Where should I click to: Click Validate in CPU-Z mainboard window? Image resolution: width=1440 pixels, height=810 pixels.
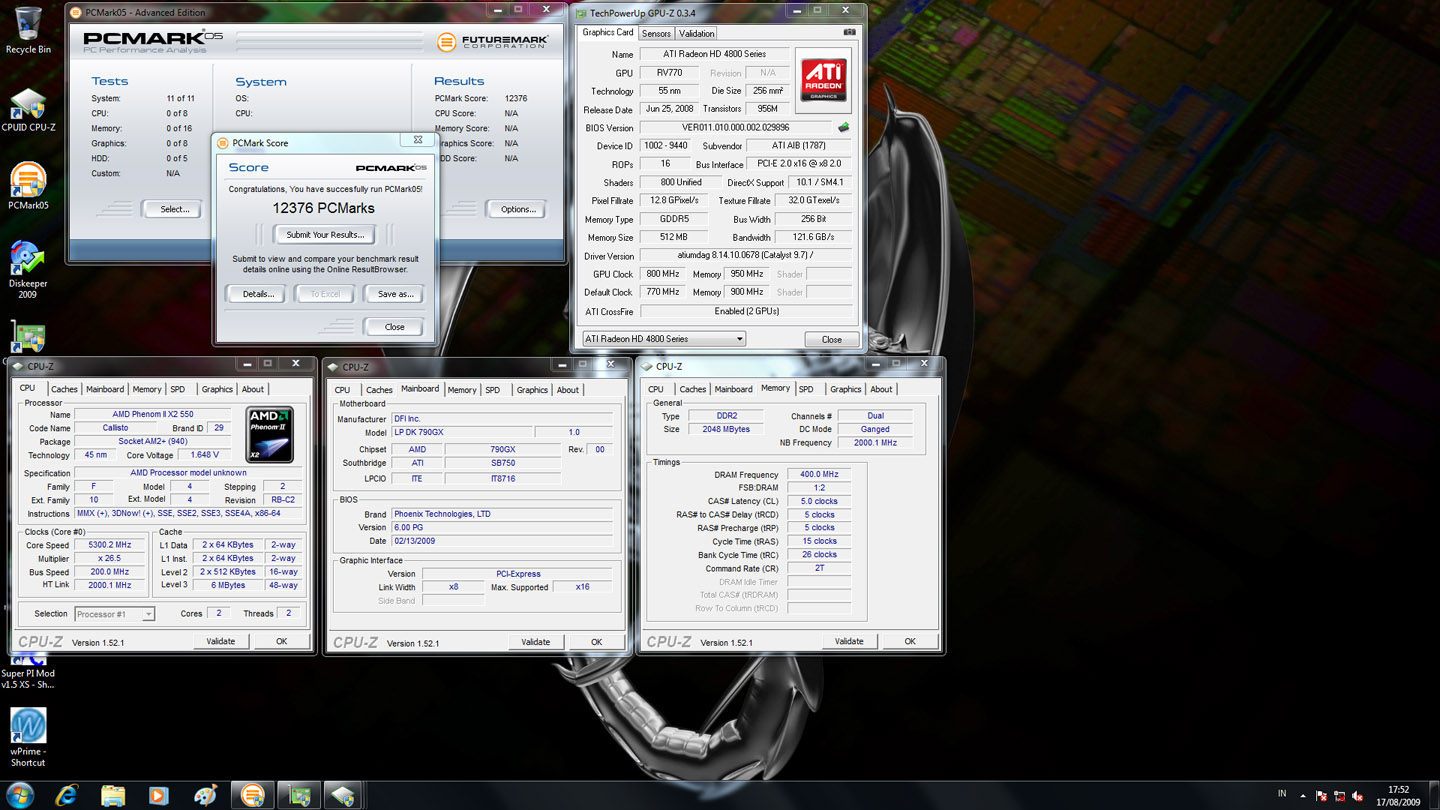(535, 642)
